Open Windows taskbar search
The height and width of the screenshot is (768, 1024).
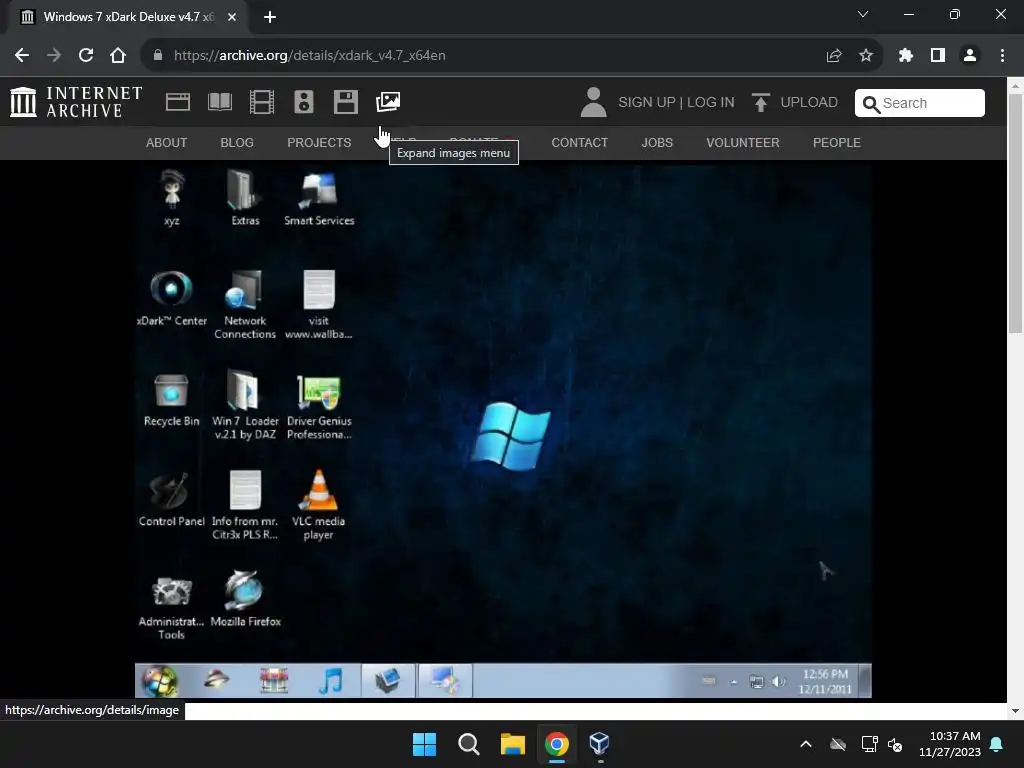coord(468,744)
